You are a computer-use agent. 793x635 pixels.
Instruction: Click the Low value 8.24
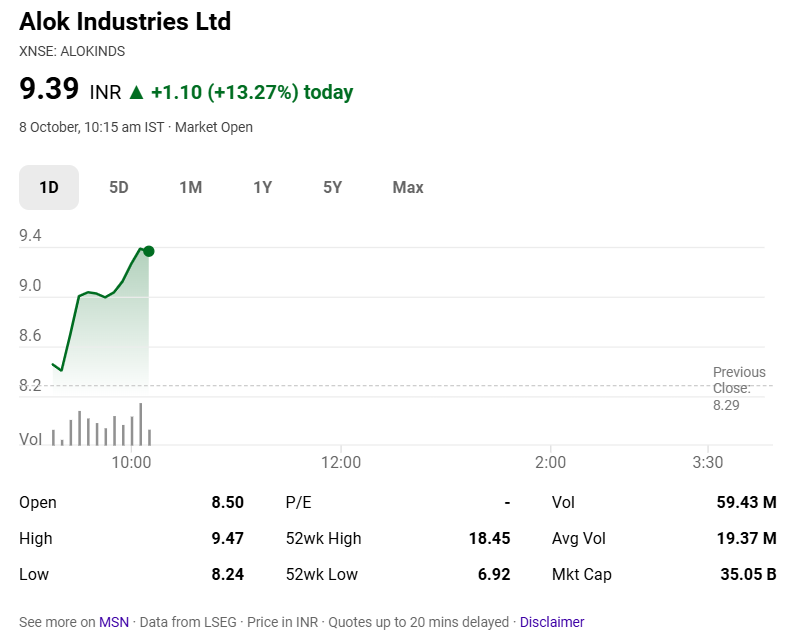(228, 574)
